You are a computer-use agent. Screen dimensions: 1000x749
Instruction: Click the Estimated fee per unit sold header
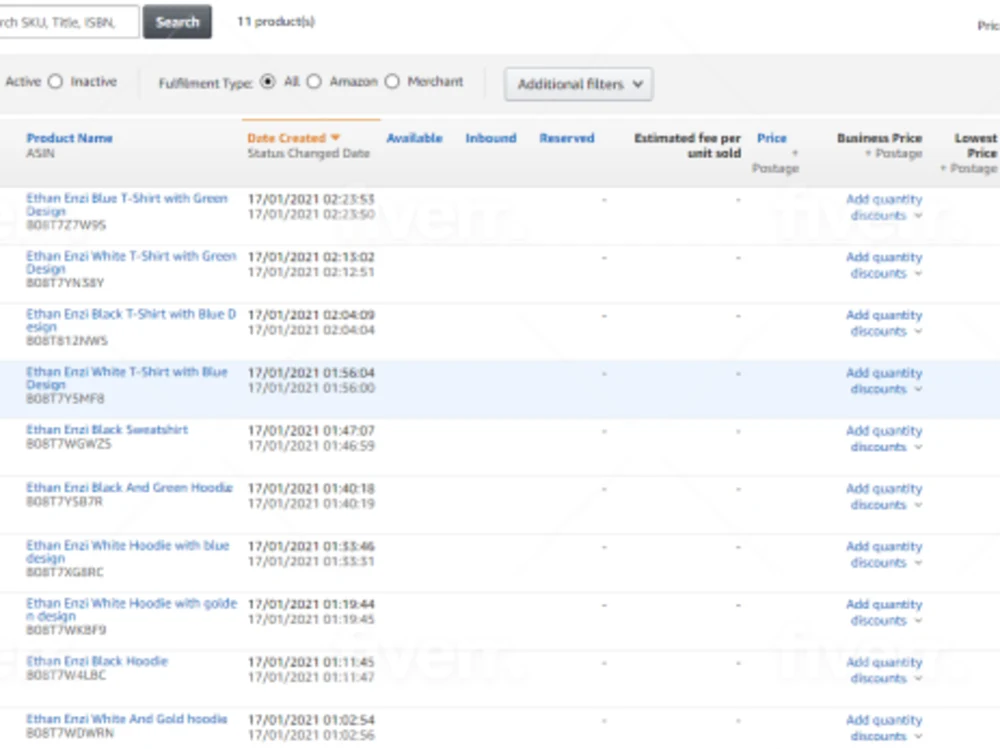point(688,145)
